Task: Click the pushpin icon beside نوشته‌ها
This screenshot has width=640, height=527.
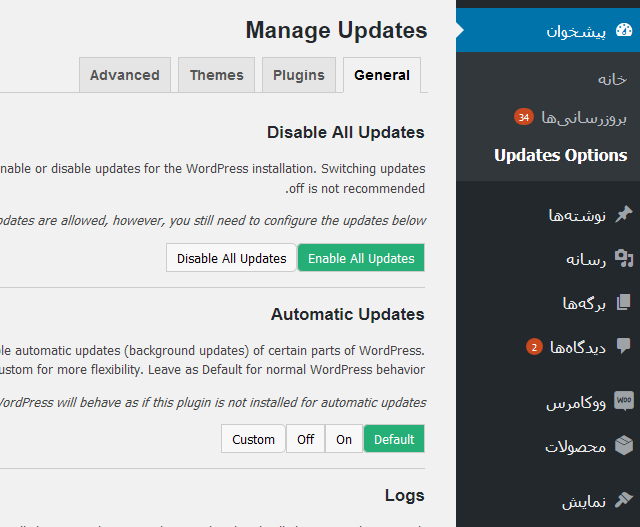Action: tap(624, 214)
